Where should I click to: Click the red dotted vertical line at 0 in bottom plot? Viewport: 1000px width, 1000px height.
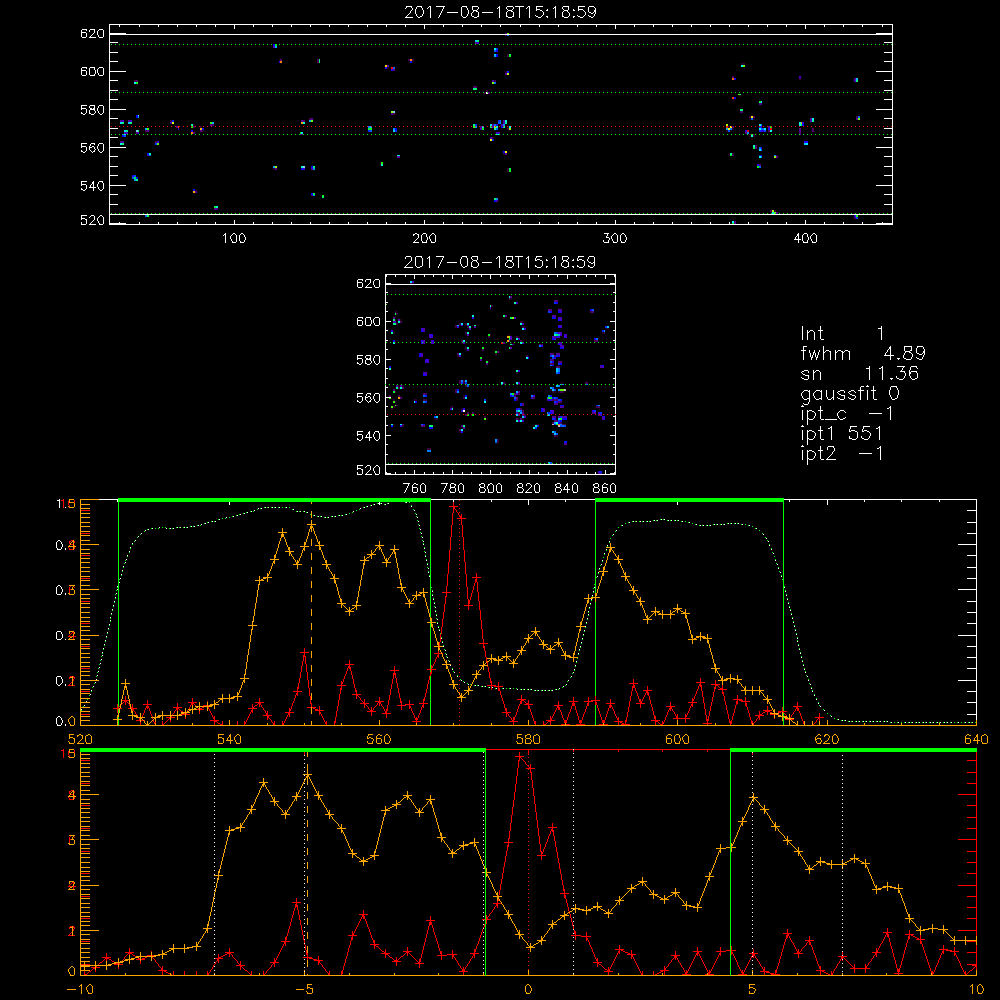pyautogui.click(x=528, y=862)
